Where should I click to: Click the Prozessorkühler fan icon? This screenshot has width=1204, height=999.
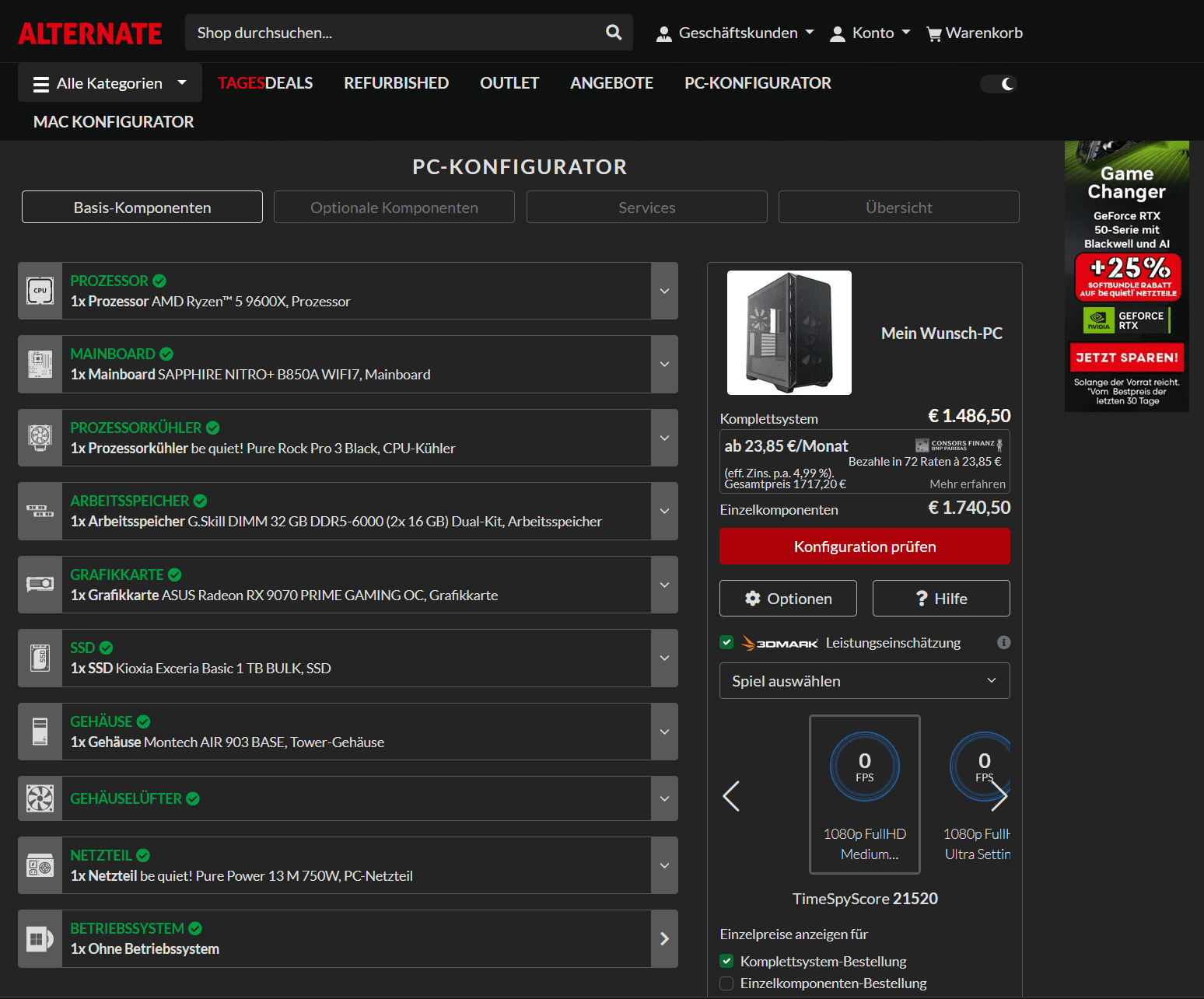[x=40, y=438]
